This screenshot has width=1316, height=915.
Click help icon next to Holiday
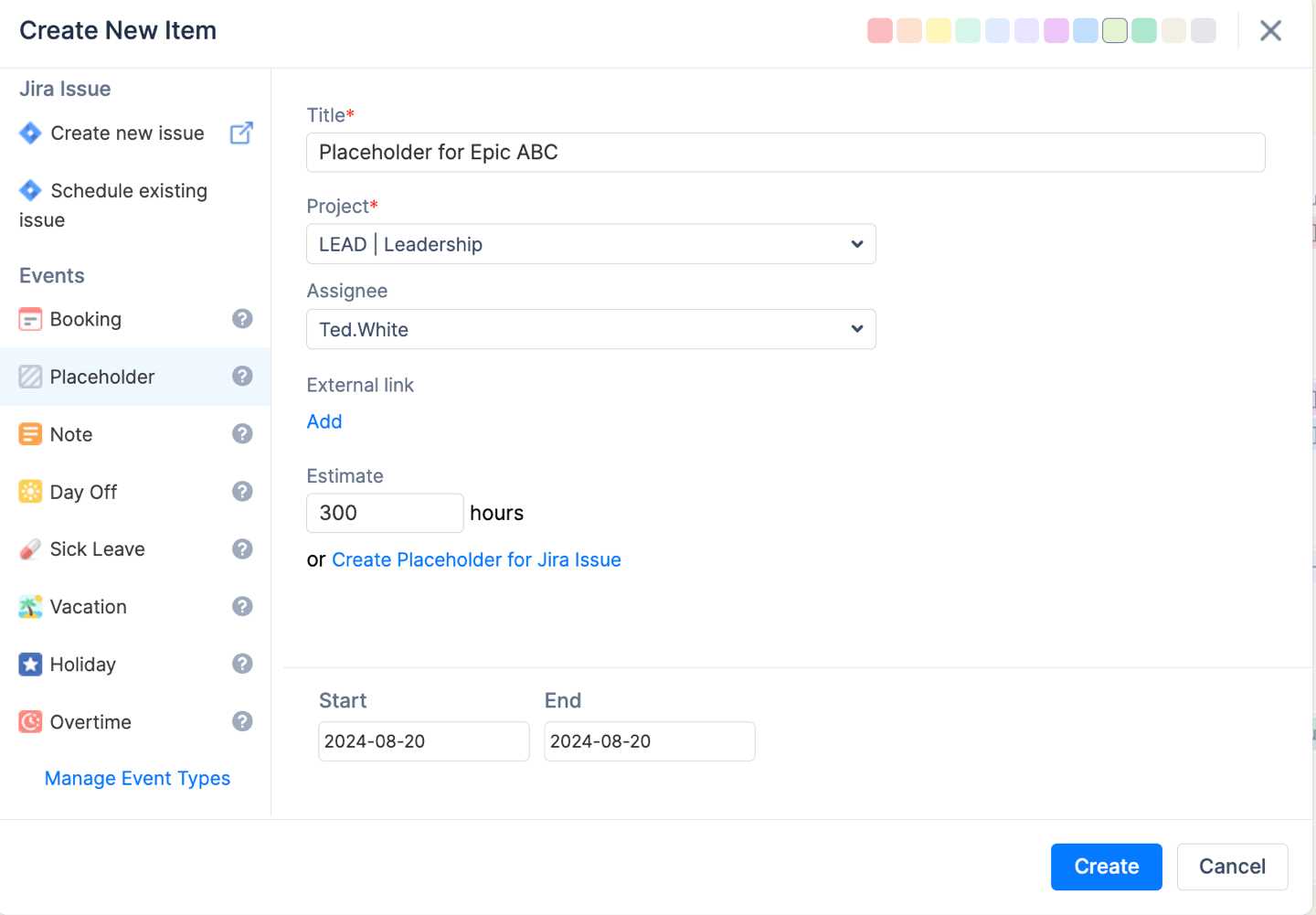[242, 665]
